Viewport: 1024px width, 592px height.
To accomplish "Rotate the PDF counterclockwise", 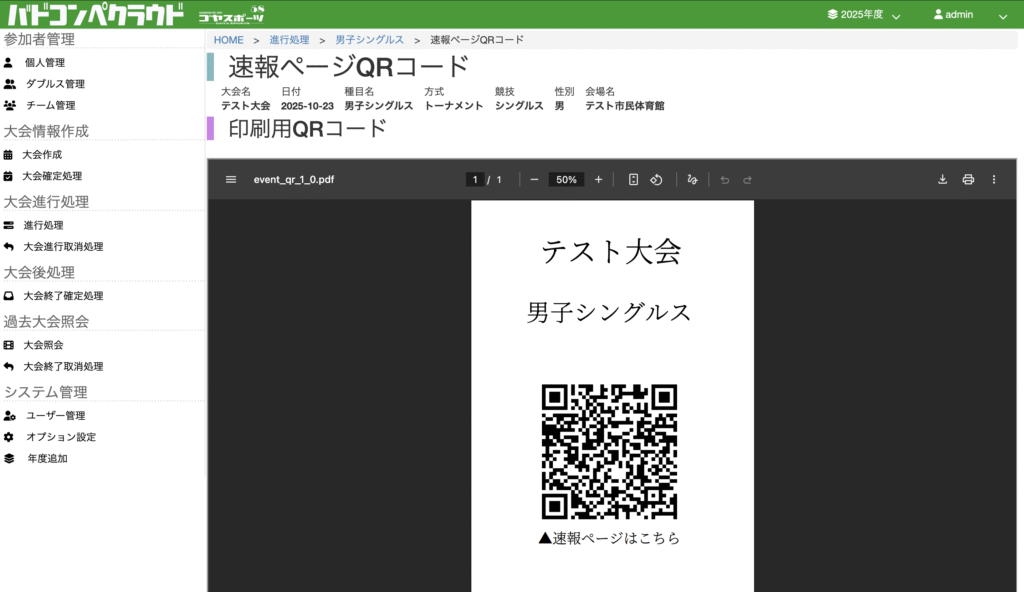I will [x=657, y=180].
